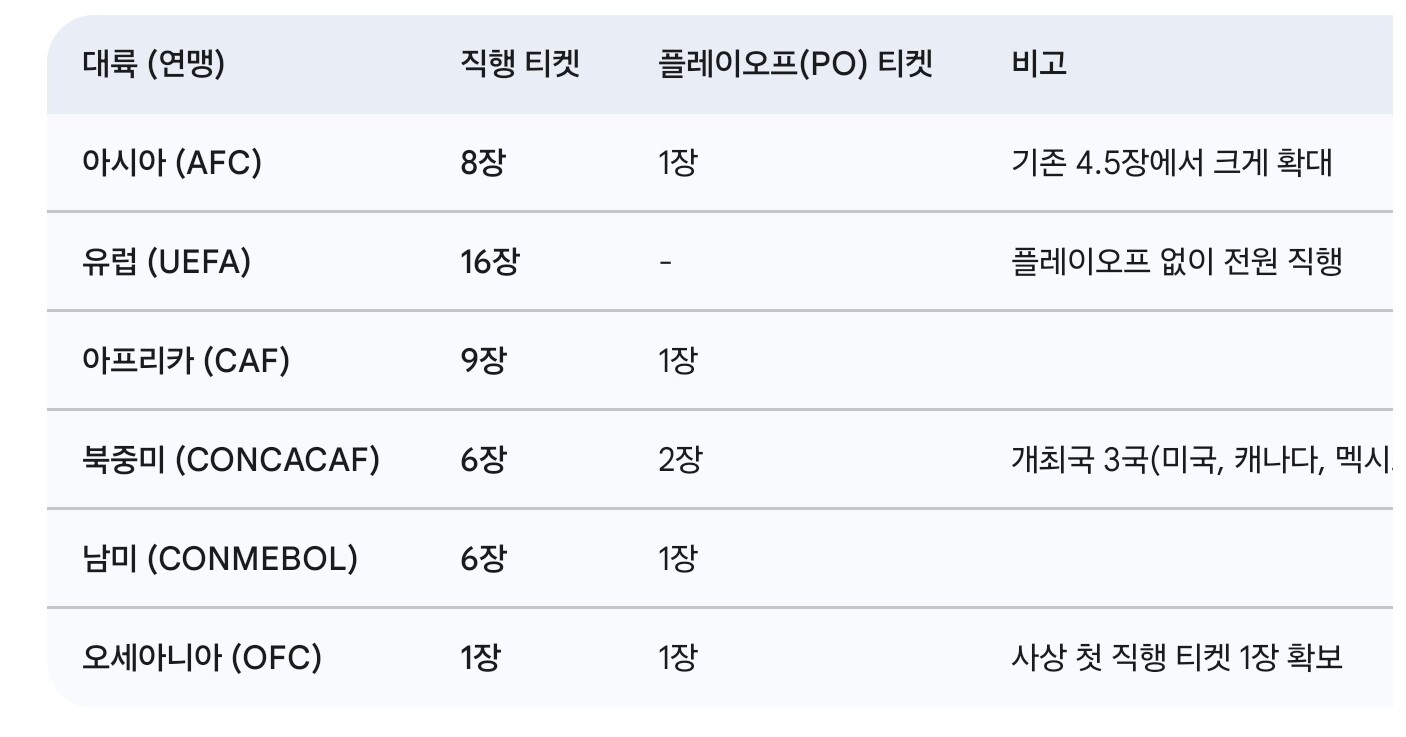Select the 오세아니아 (OFC) cell
1406x737 pixels.
202,657
